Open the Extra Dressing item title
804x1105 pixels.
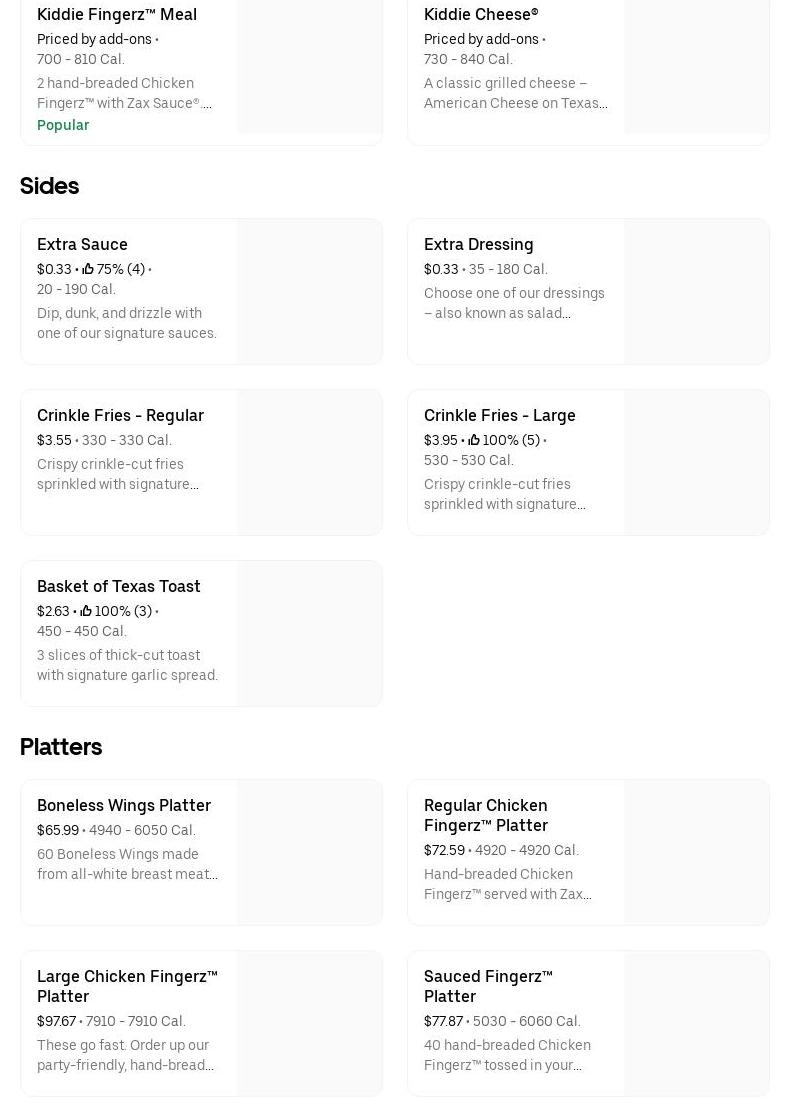click(x=478, y=244)
